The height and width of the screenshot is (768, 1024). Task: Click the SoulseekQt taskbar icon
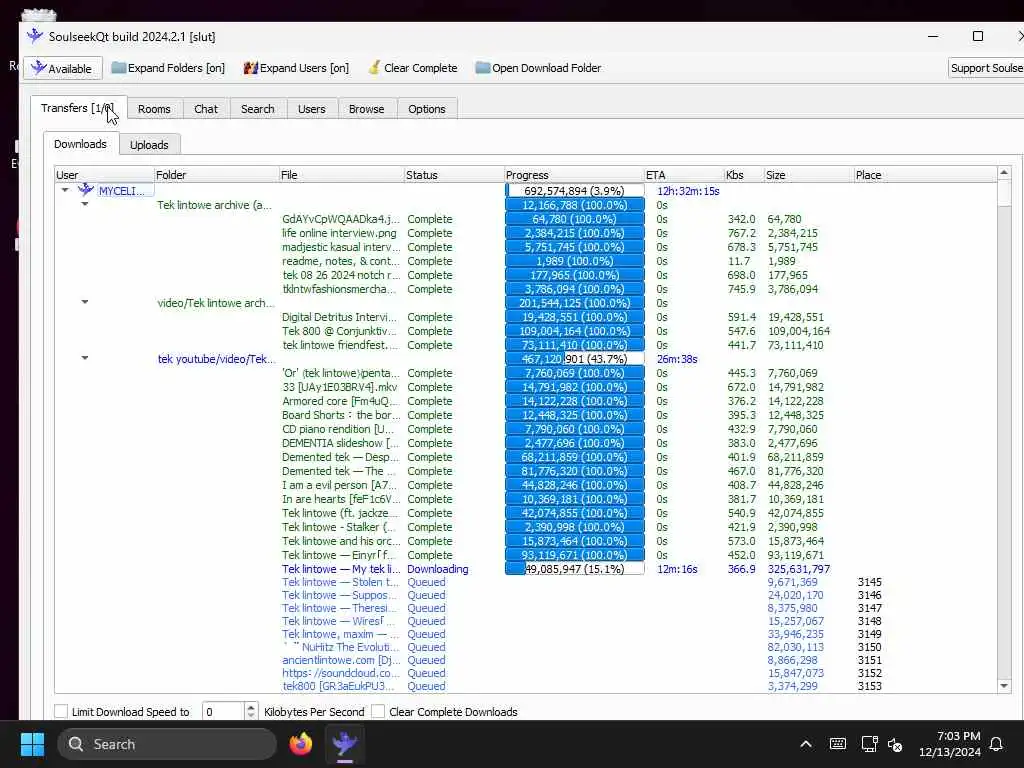click(345, 744)
